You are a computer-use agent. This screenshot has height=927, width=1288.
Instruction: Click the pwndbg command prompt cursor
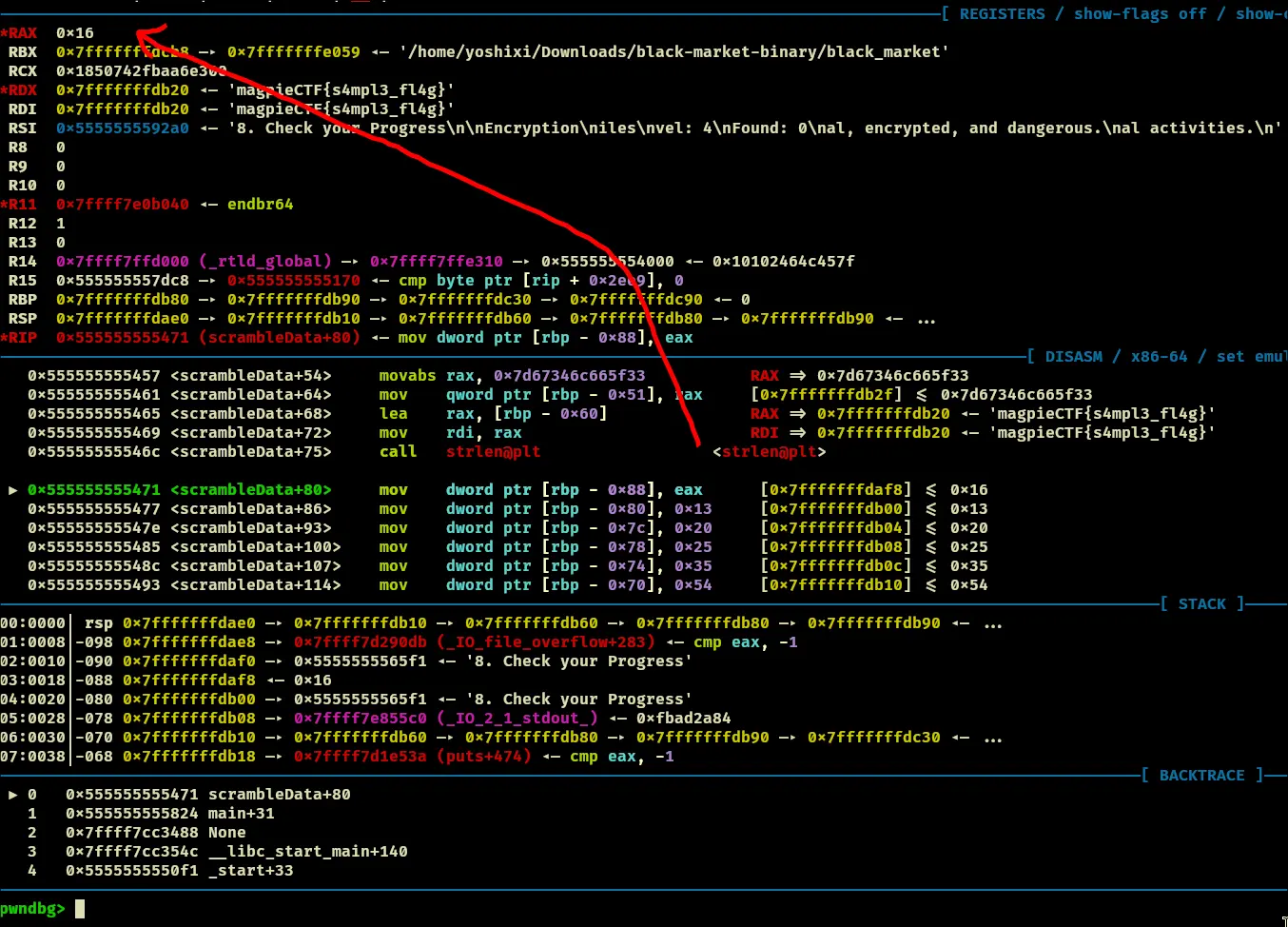click(80, 909)
